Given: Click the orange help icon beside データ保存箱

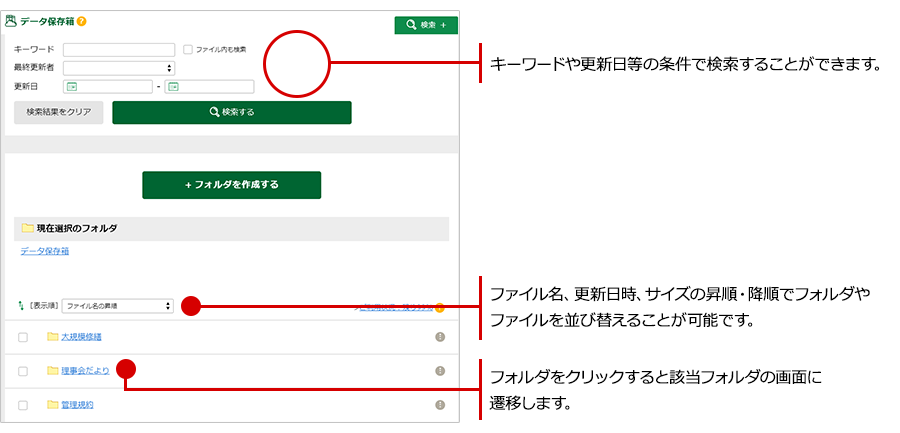Looking at the screenshot, I should (x=82, y=21).
